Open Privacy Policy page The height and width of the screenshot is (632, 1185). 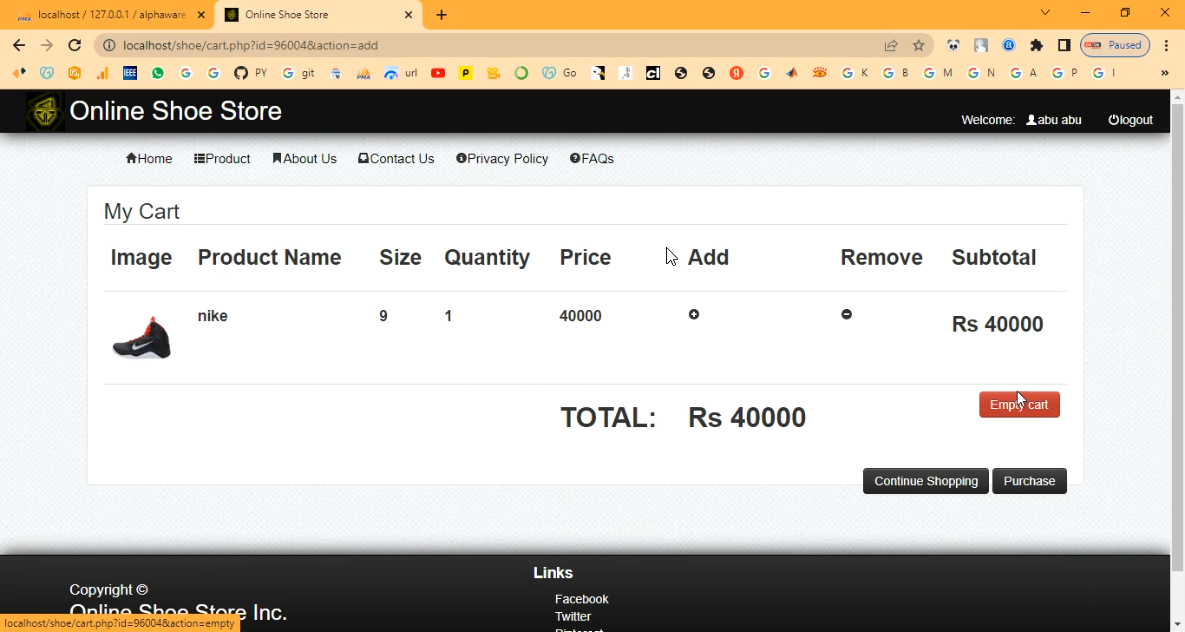502,159
